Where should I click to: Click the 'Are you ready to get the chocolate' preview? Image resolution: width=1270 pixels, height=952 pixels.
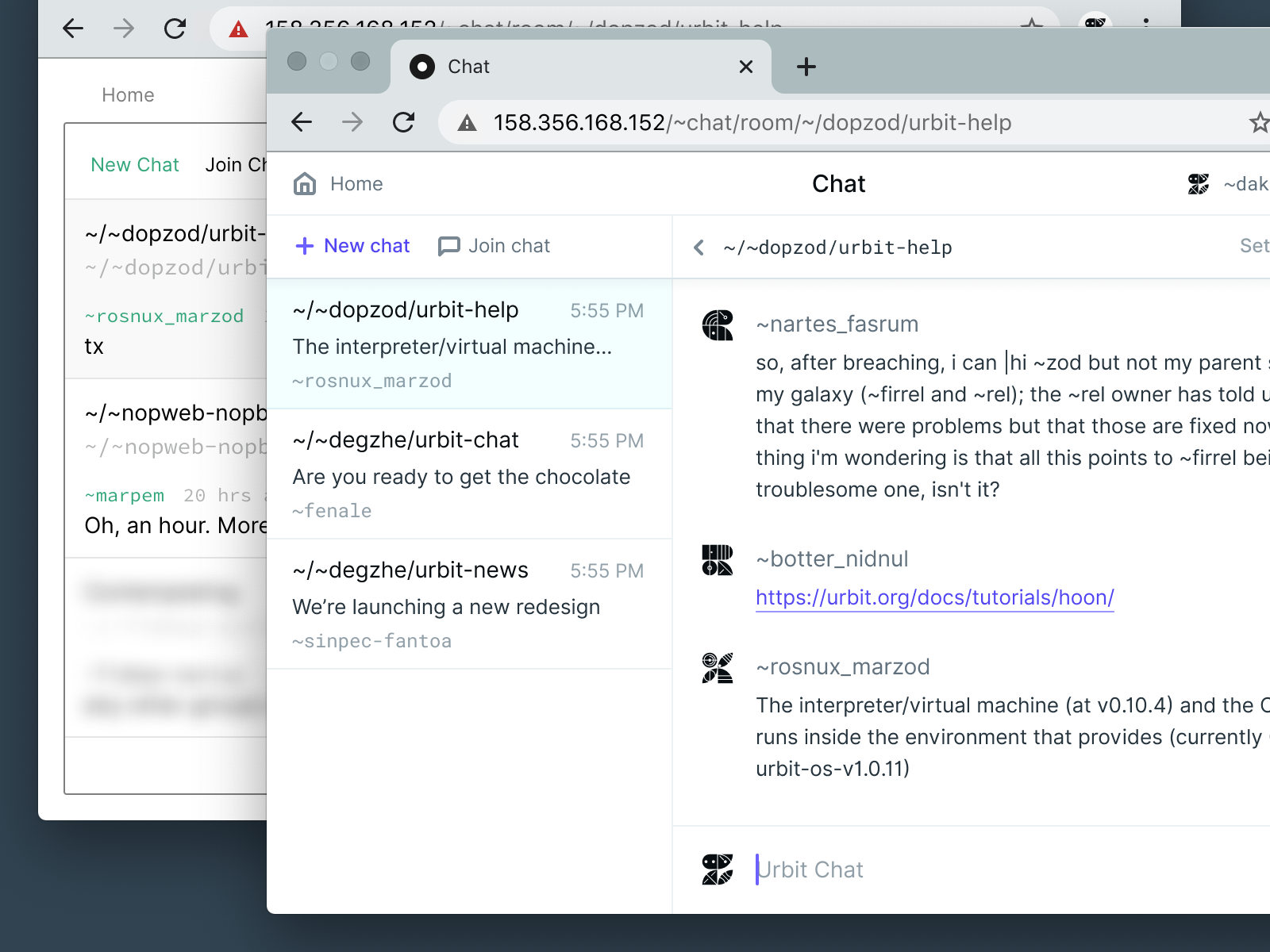point(461,477)
